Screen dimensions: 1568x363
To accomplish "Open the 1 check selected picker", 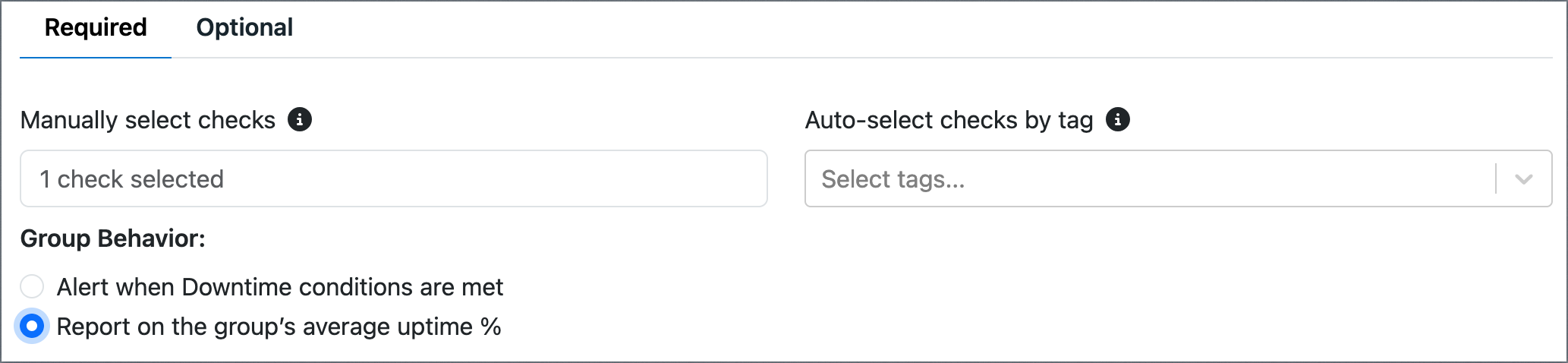I will pos(394,178).
